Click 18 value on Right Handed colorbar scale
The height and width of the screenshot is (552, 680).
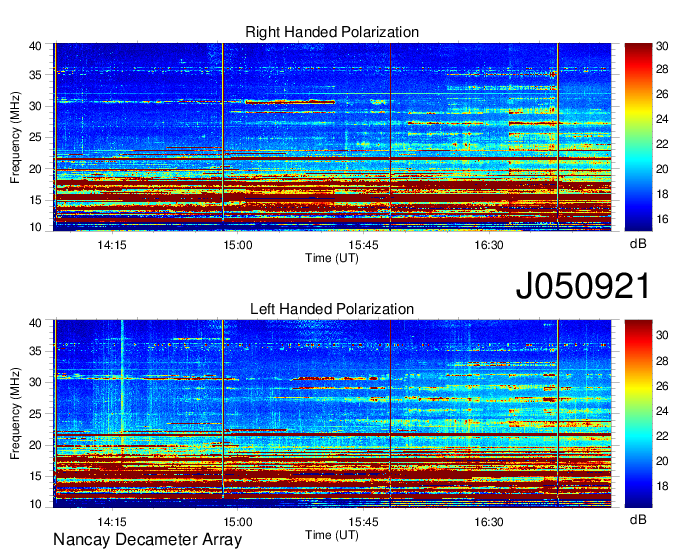[x=662, y=194]
